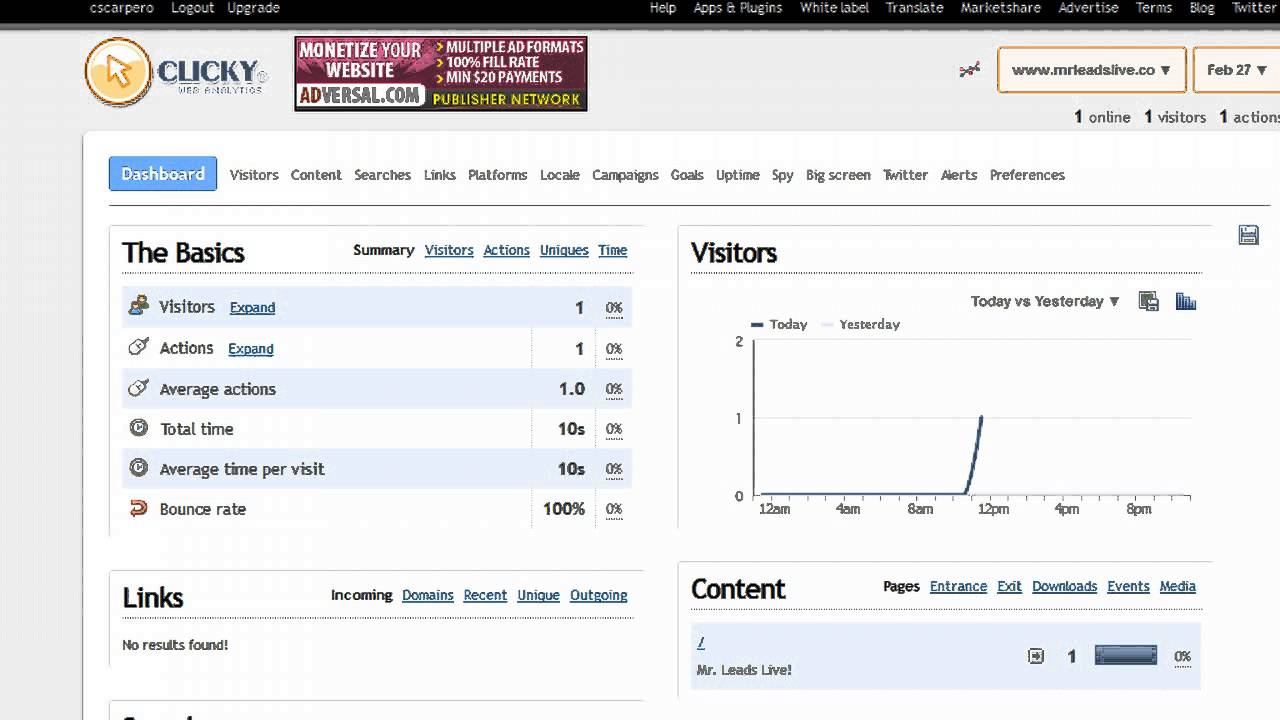Viewport: 1280px width, 720px height.
Task: Click the Logout link
Action: (x=192, y=8)
